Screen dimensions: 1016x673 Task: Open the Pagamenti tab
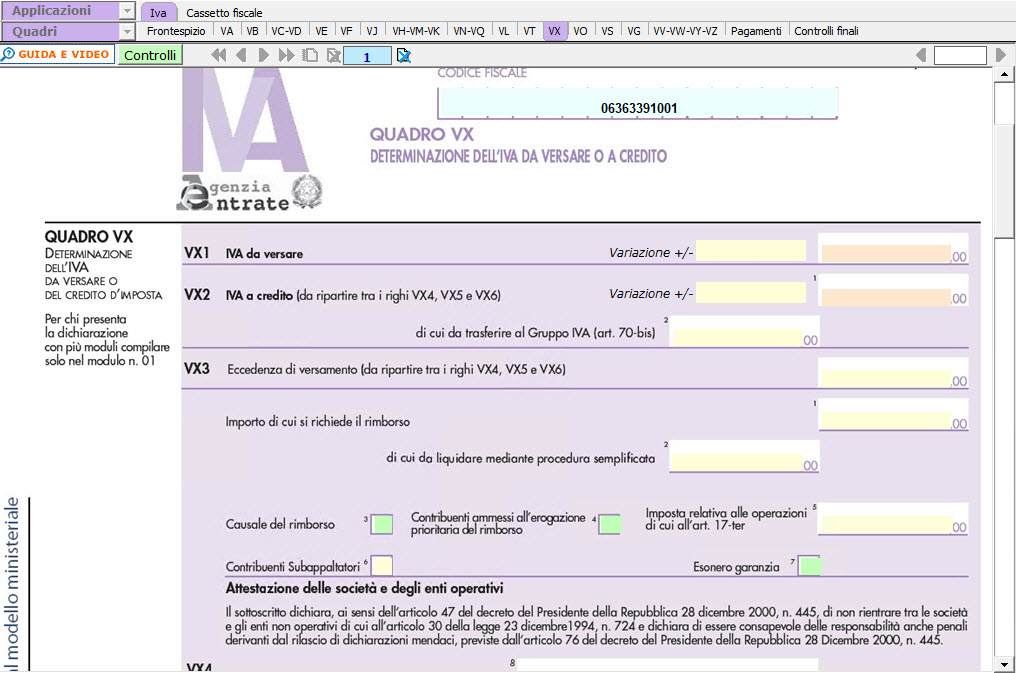756,31
